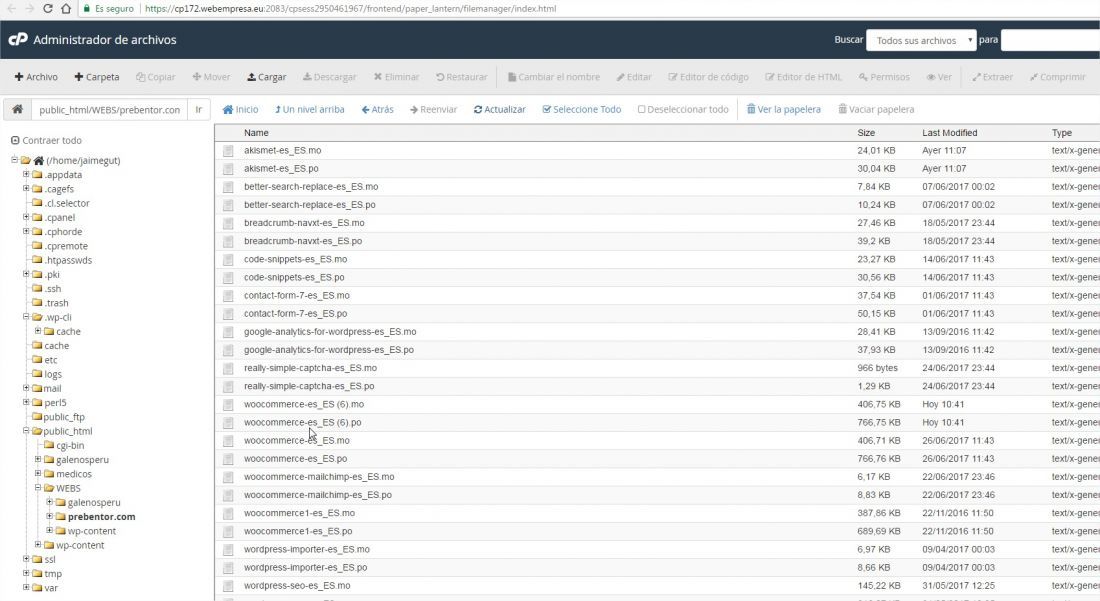Upload files with Cargar
Screen dimensions: 1100x601
coord(267,76)
